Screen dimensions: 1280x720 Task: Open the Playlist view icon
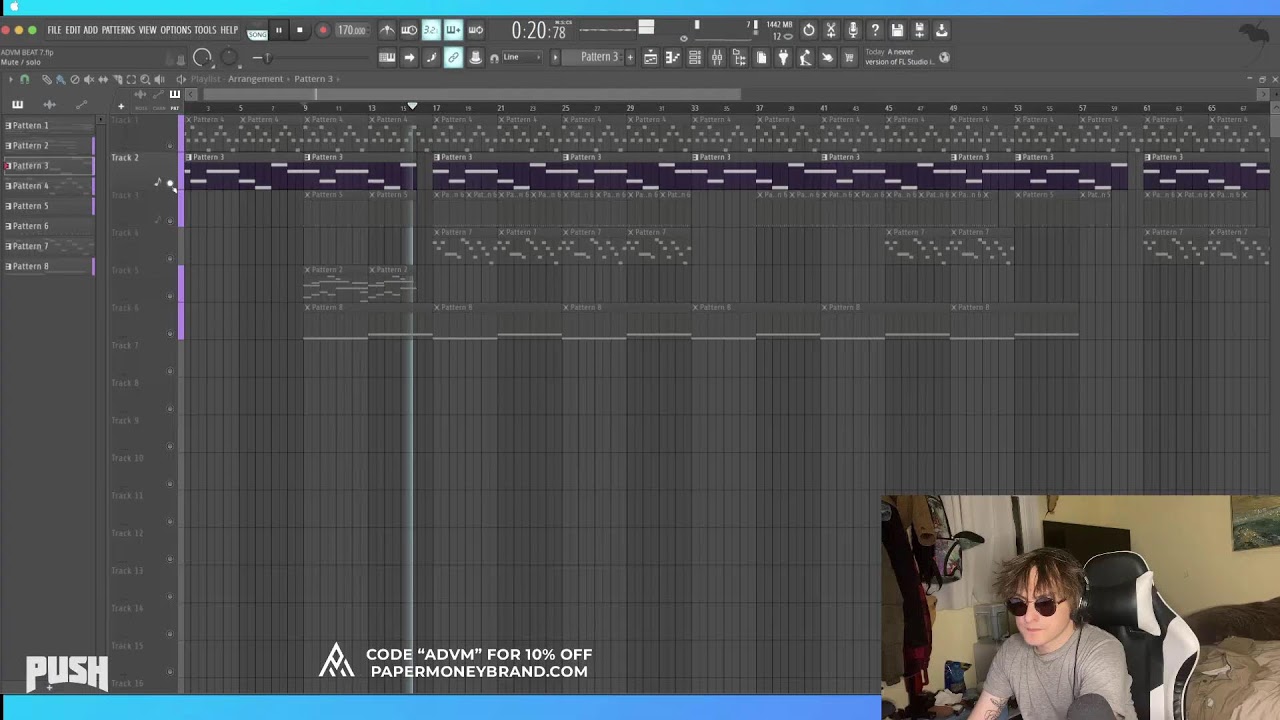coord(650,58)
